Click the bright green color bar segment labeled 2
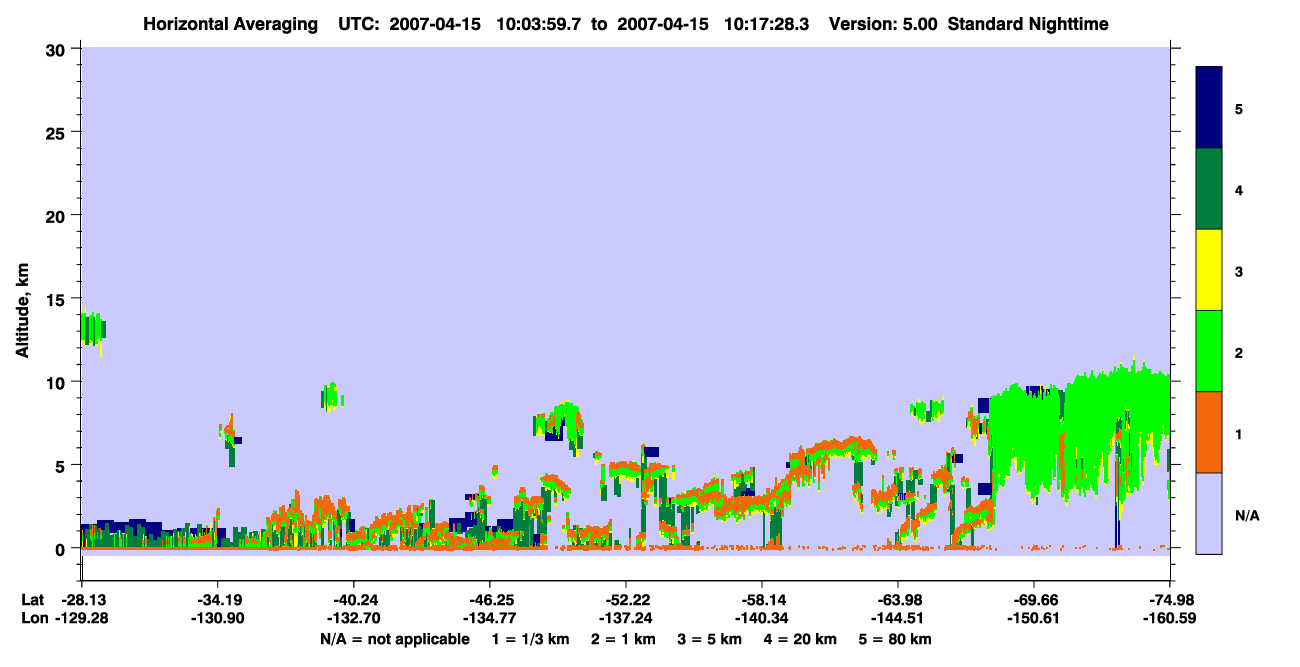The image size is (1300, 667). tap(1209, 351)
